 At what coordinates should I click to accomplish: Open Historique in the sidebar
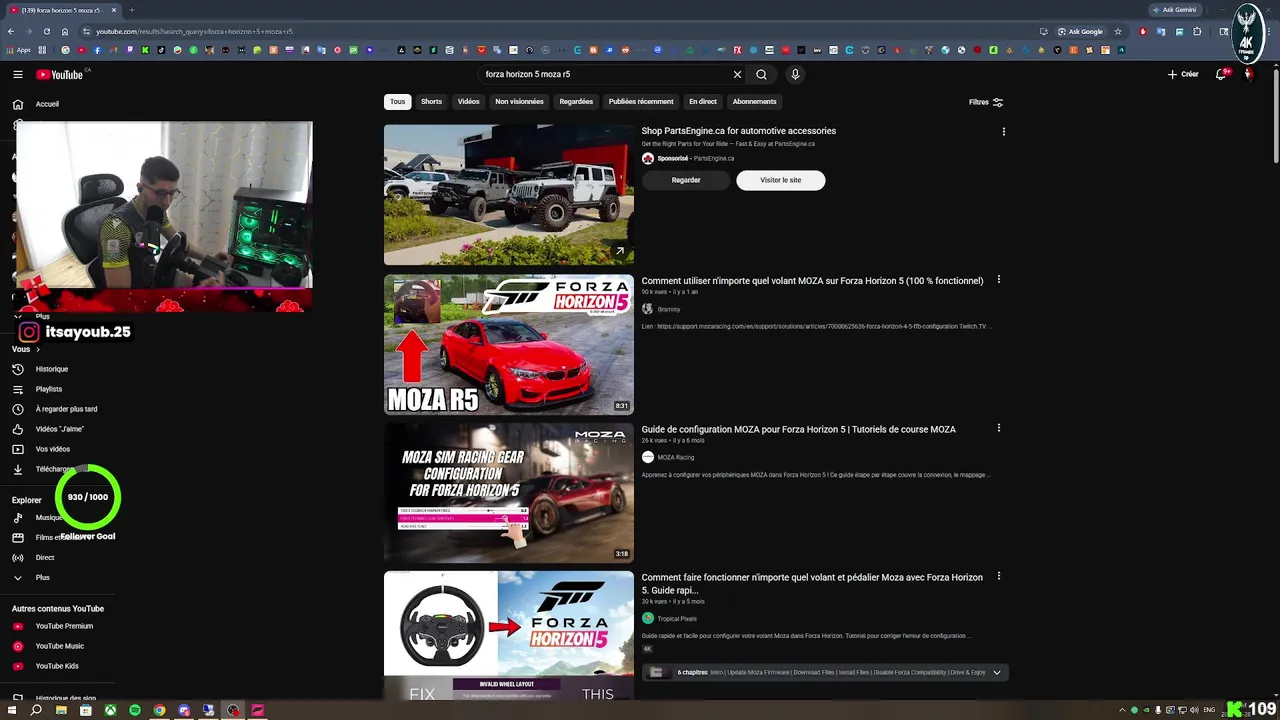pyautogui.click(x=52, y=369)
